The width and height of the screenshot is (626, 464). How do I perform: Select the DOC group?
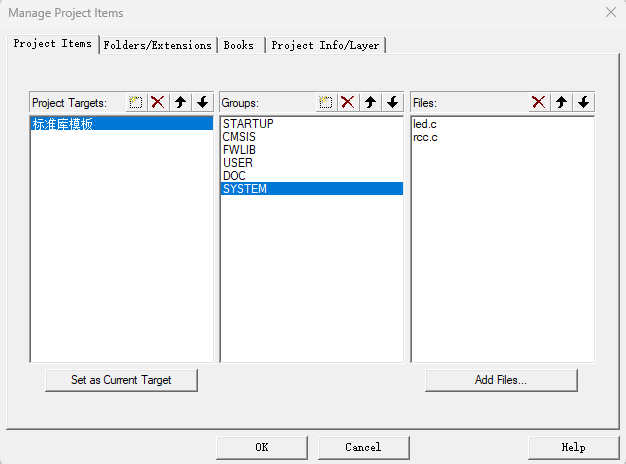coord(312,176)
